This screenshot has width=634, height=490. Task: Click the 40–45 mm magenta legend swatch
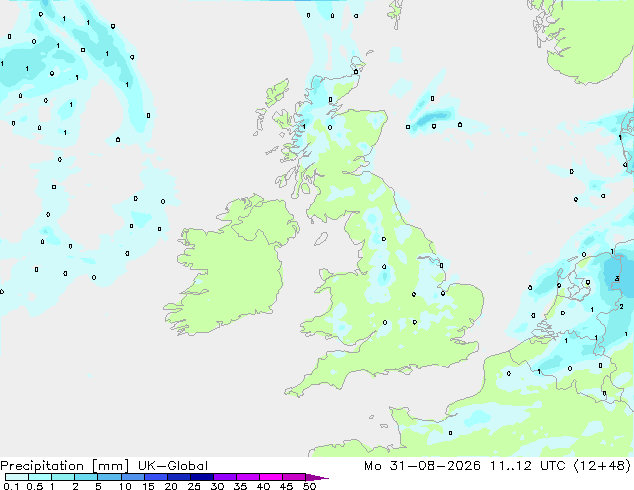(x=271, y=477)
